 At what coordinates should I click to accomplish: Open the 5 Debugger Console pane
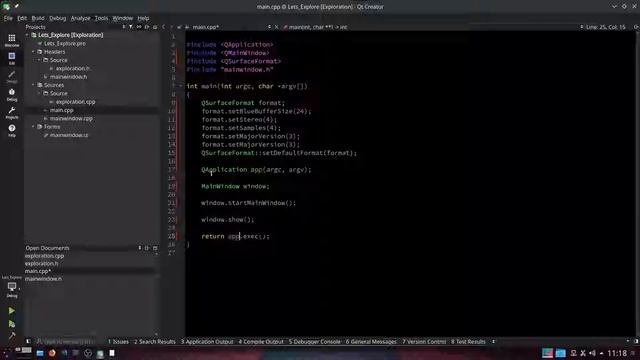[315, 342]
